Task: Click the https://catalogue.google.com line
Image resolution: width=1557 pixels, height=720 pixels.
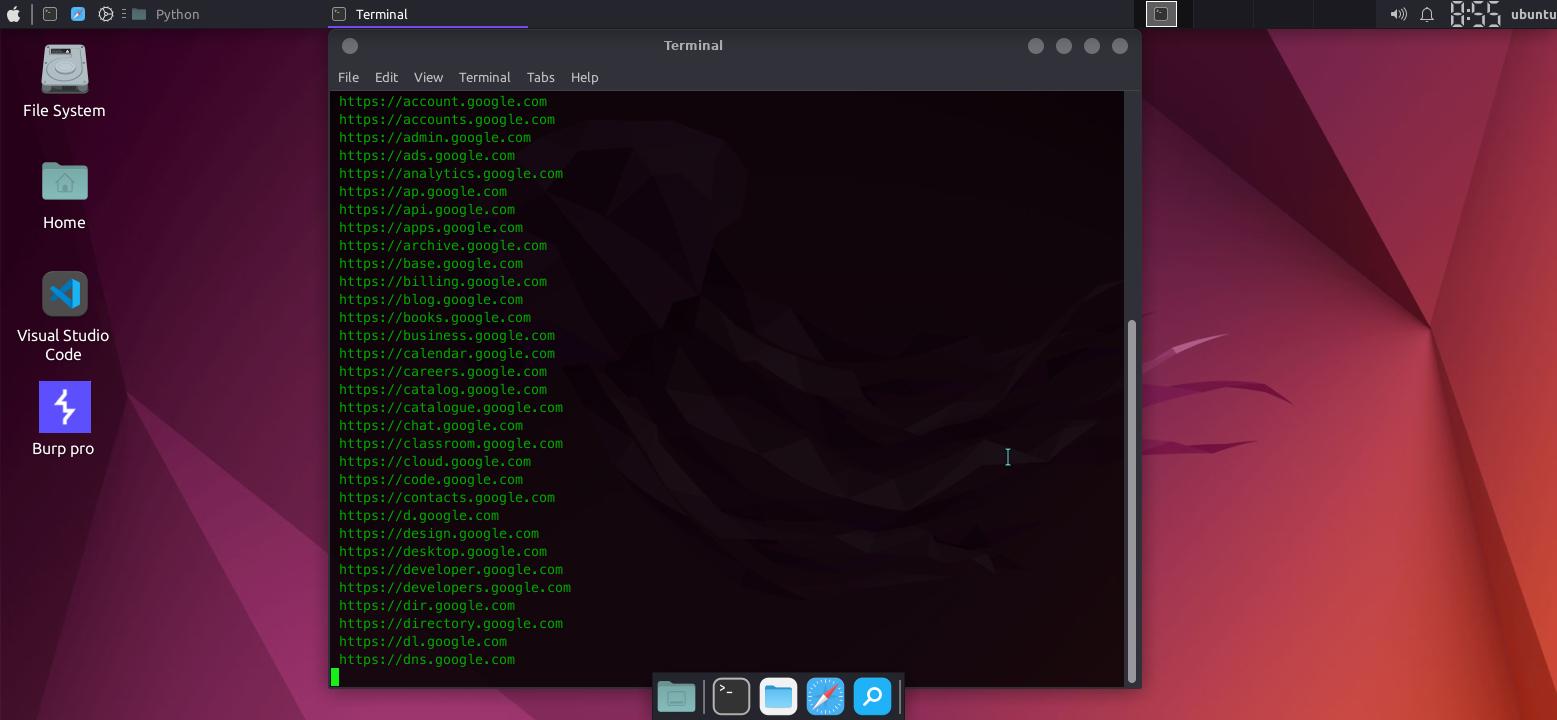Action: coord(451,407)
